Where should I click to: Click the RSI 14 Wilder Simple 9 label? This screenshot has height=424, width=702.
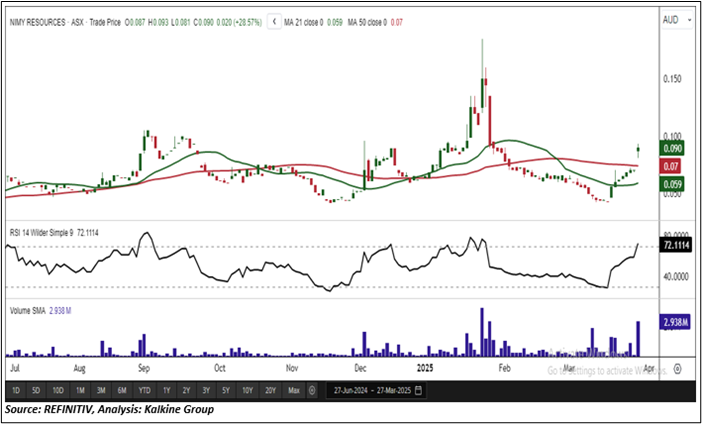(42, 233)
